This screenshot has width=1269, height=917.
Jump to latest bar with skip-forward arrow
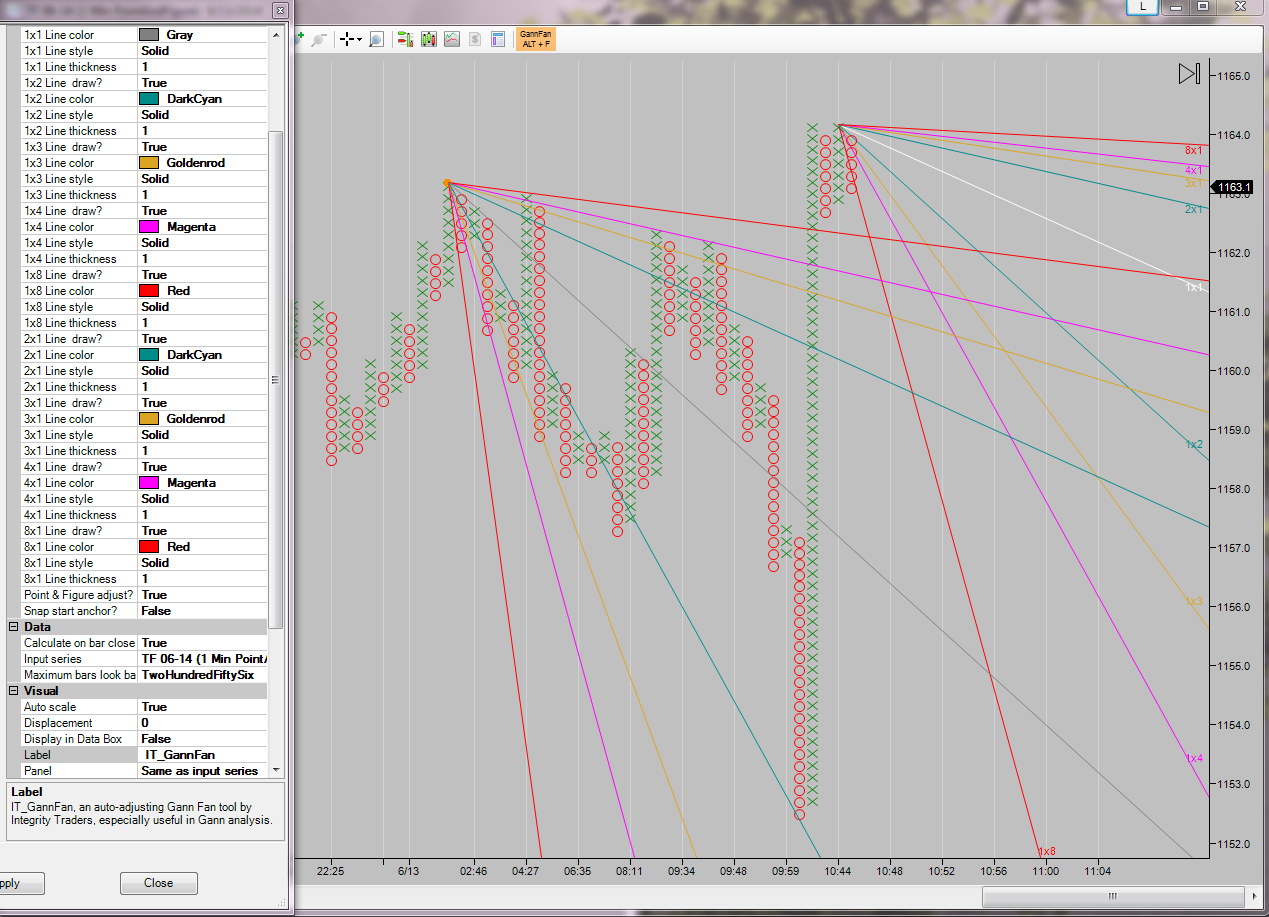tap(1189, 74)
